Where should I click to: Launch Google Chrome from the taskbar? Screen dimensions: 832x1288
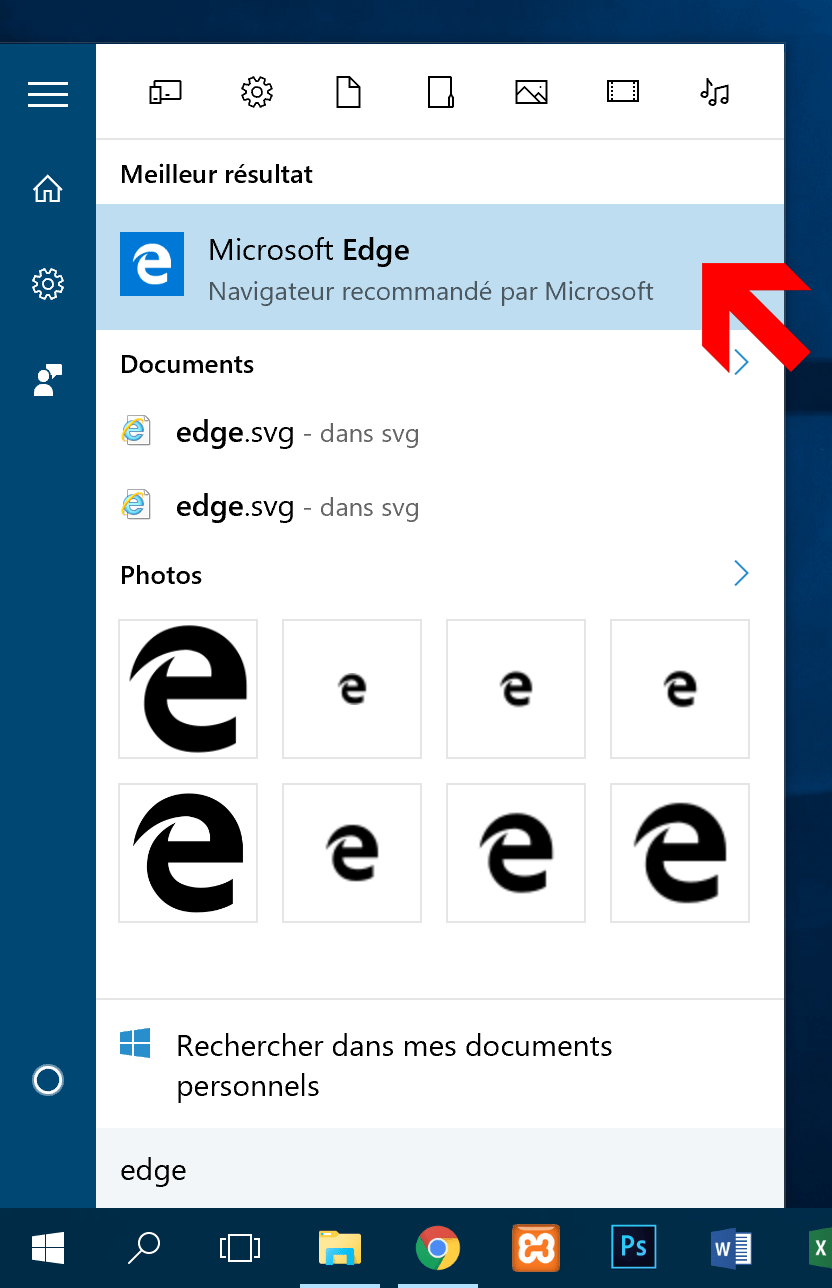(437, 1248)
